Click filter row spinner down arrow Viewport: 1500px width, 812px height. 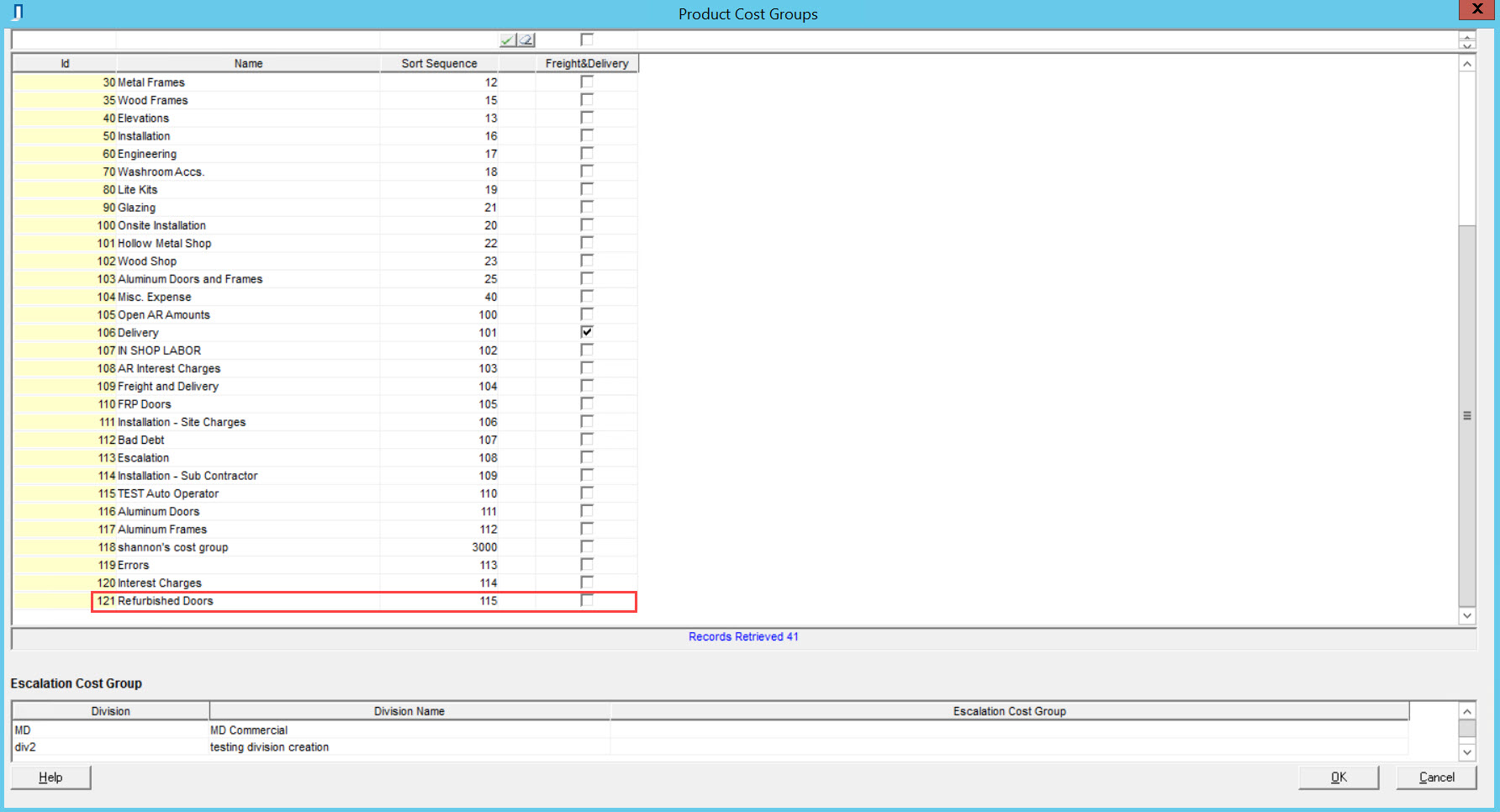1467,45
